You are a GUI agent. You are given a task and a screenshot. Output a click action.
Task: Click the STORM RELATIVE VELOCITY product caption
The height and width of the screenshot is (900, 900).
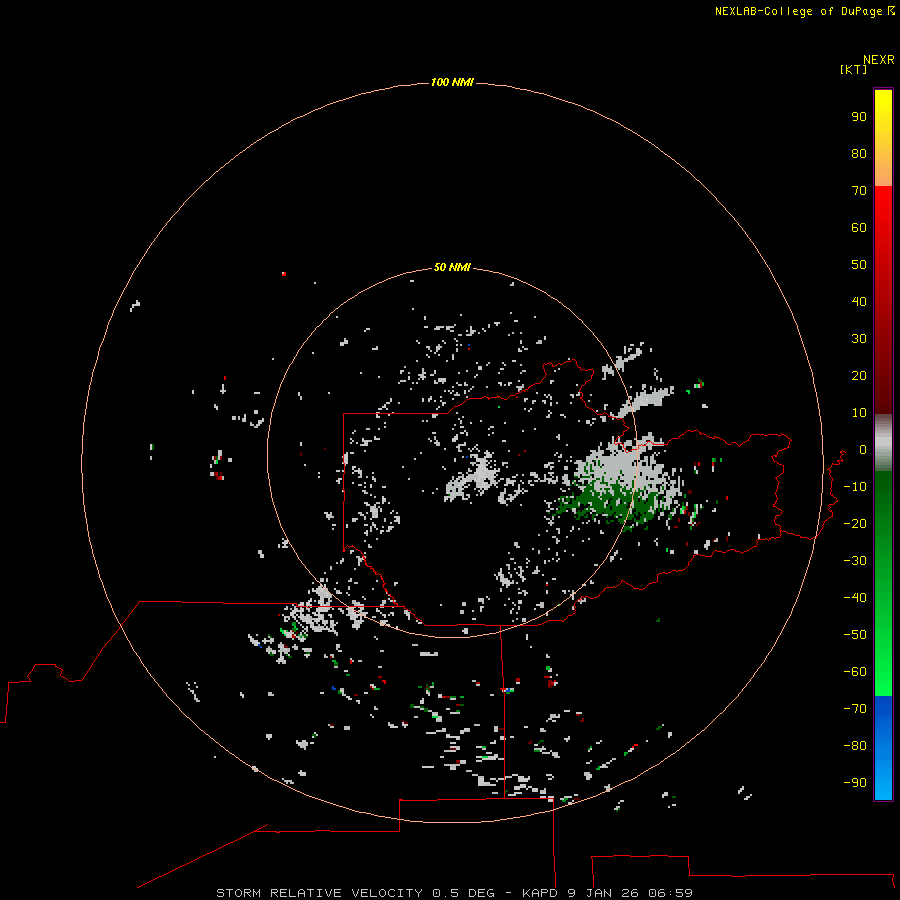(x=454, y=893)
